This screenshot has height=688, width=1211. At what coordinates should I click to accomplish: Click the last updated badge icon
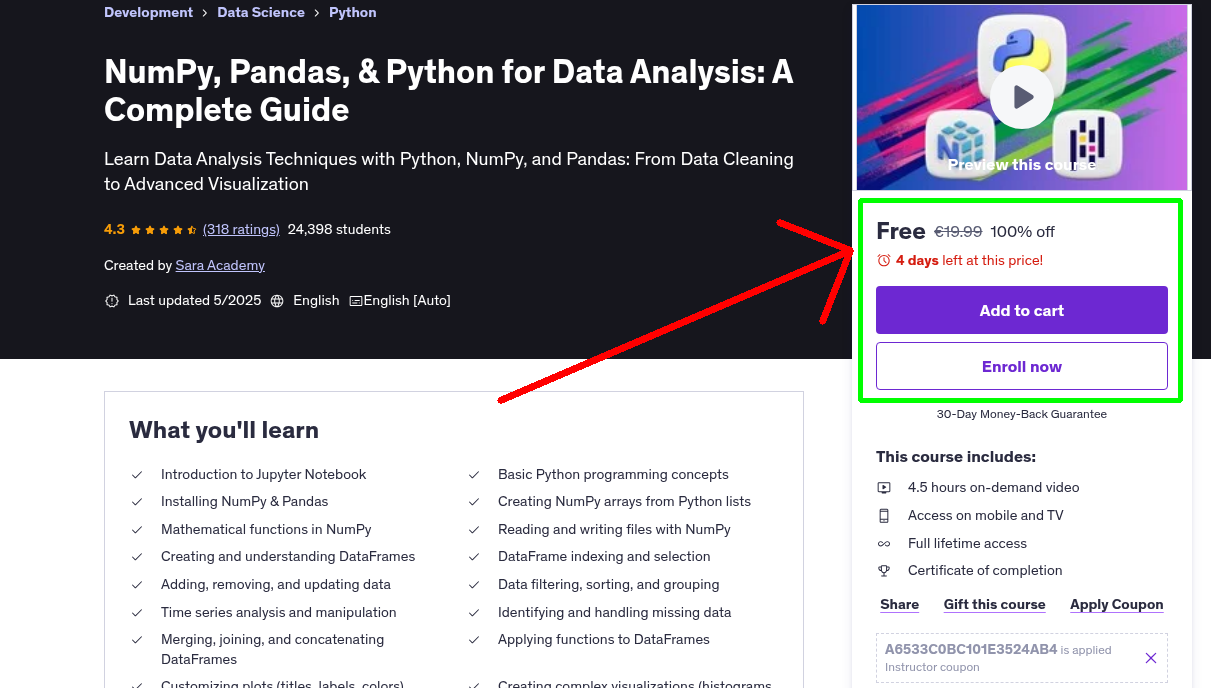pos(112,300)
